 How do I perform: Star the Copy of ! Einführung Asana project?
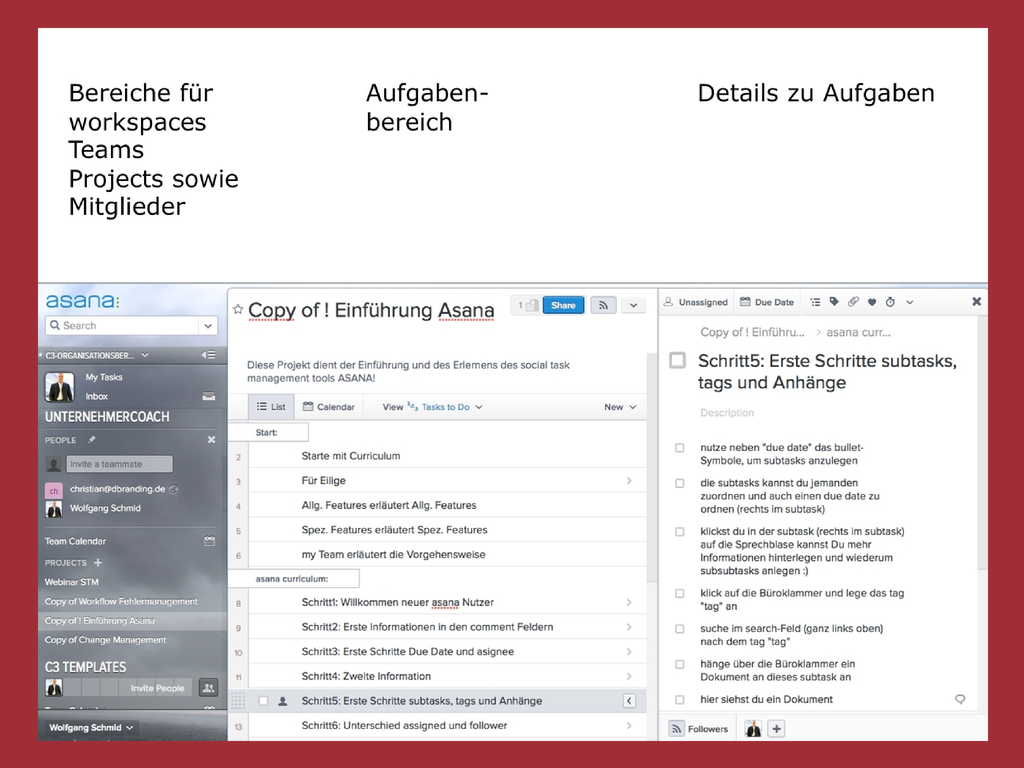point(238,309)
